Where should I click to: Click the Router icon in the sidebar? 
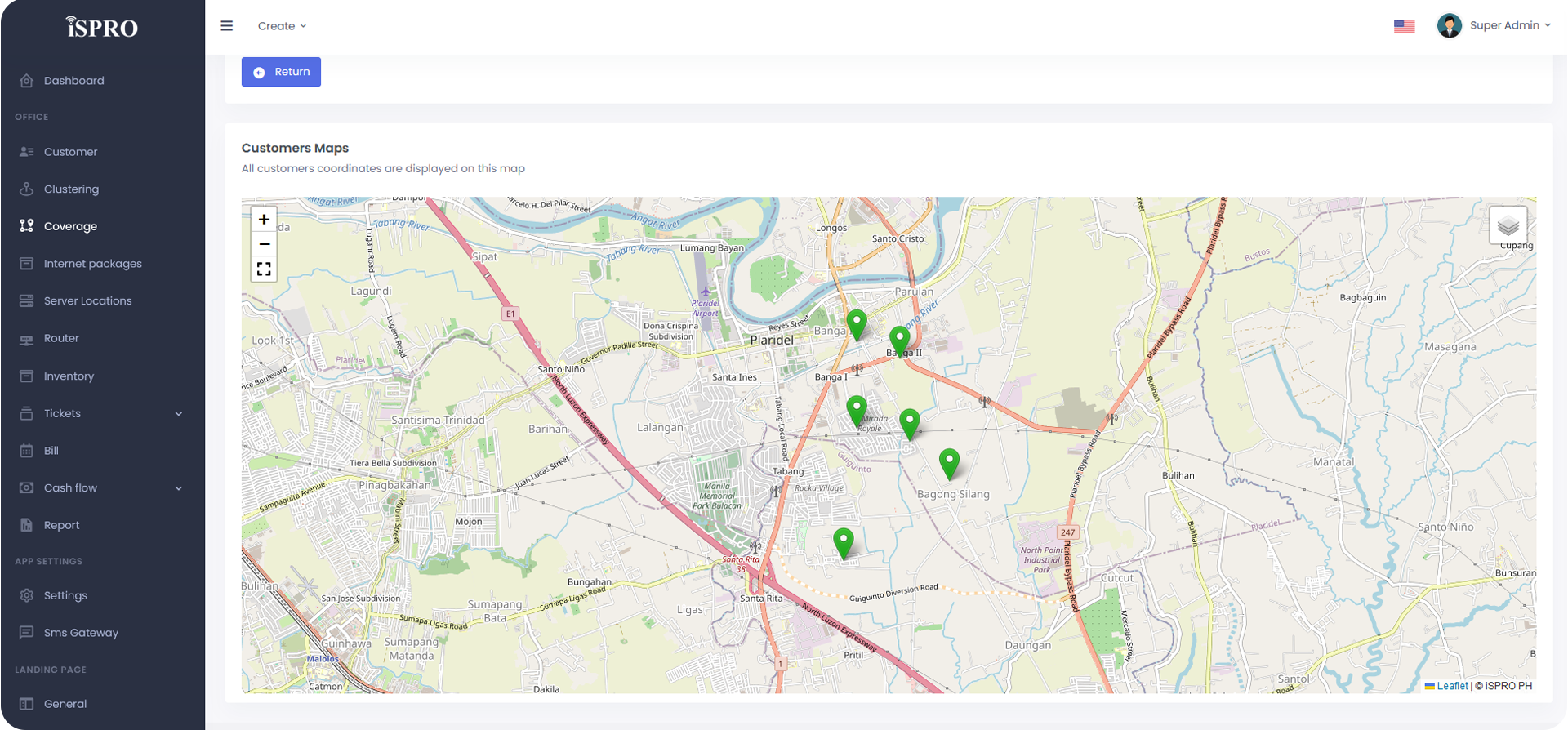pyautogui.click(x=27, y=339)
